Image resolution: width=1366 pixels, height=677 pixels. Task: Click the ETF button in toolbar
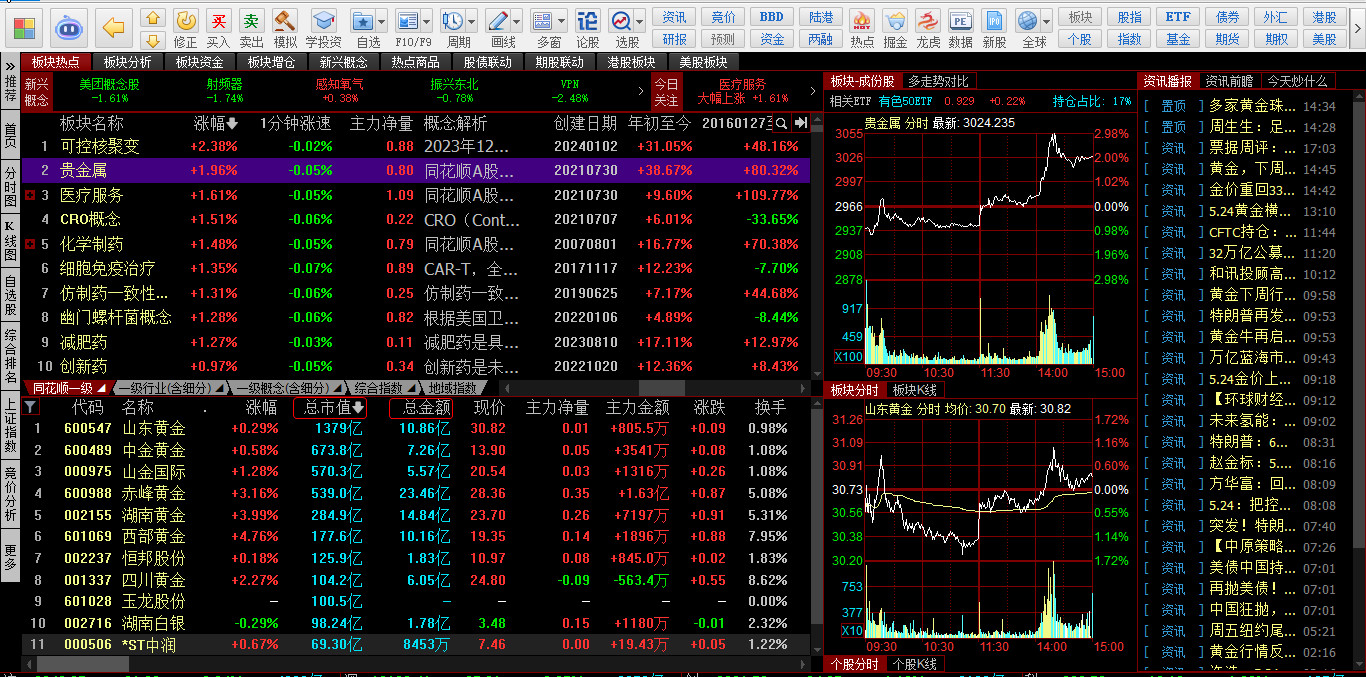pos(1178,17)
